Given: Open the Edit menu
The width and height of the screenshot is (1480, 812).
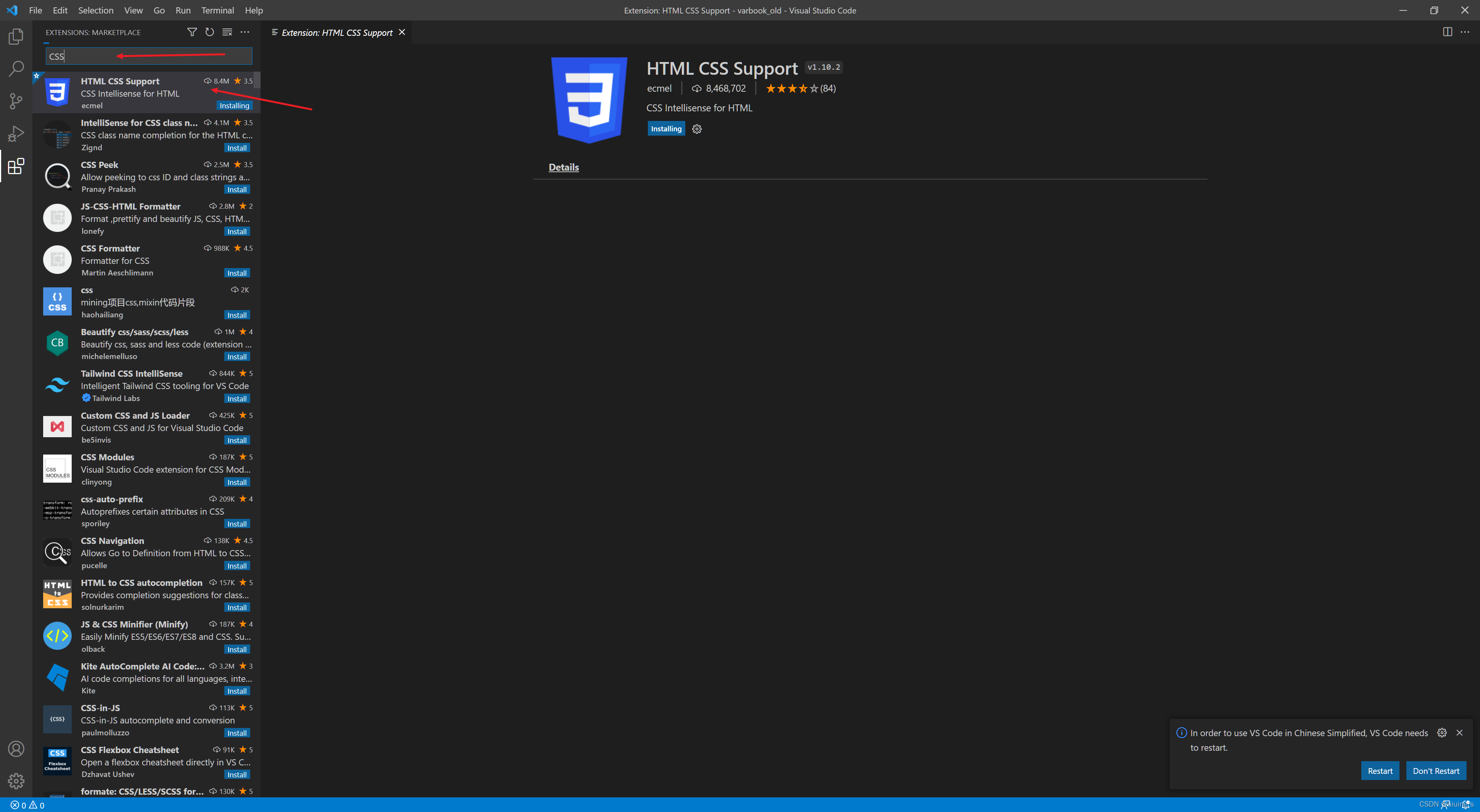Looking at the screenshot, I should (x=60, y=10).
